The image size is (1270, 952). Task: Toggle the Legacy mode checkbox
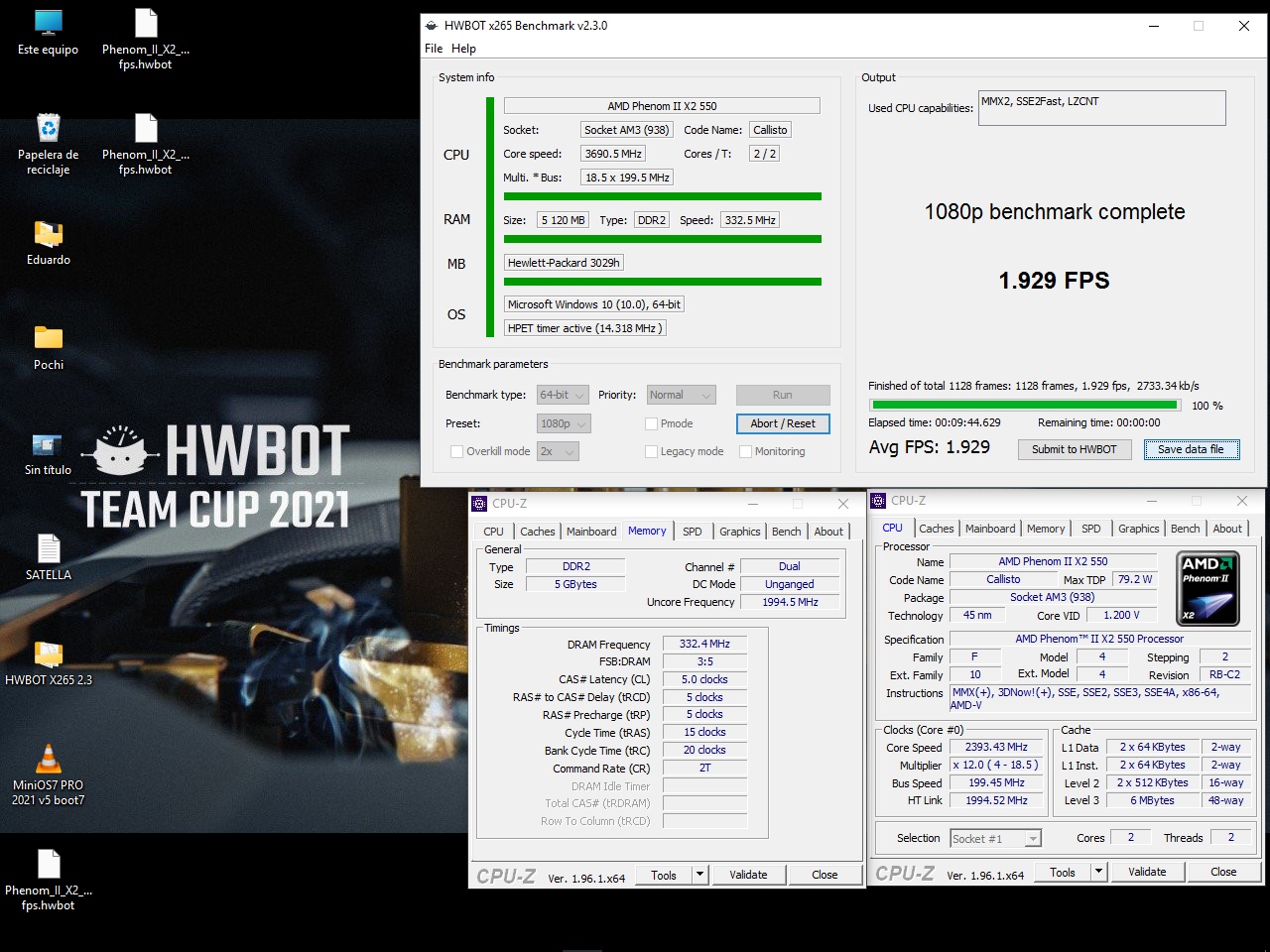coord(651,451)
